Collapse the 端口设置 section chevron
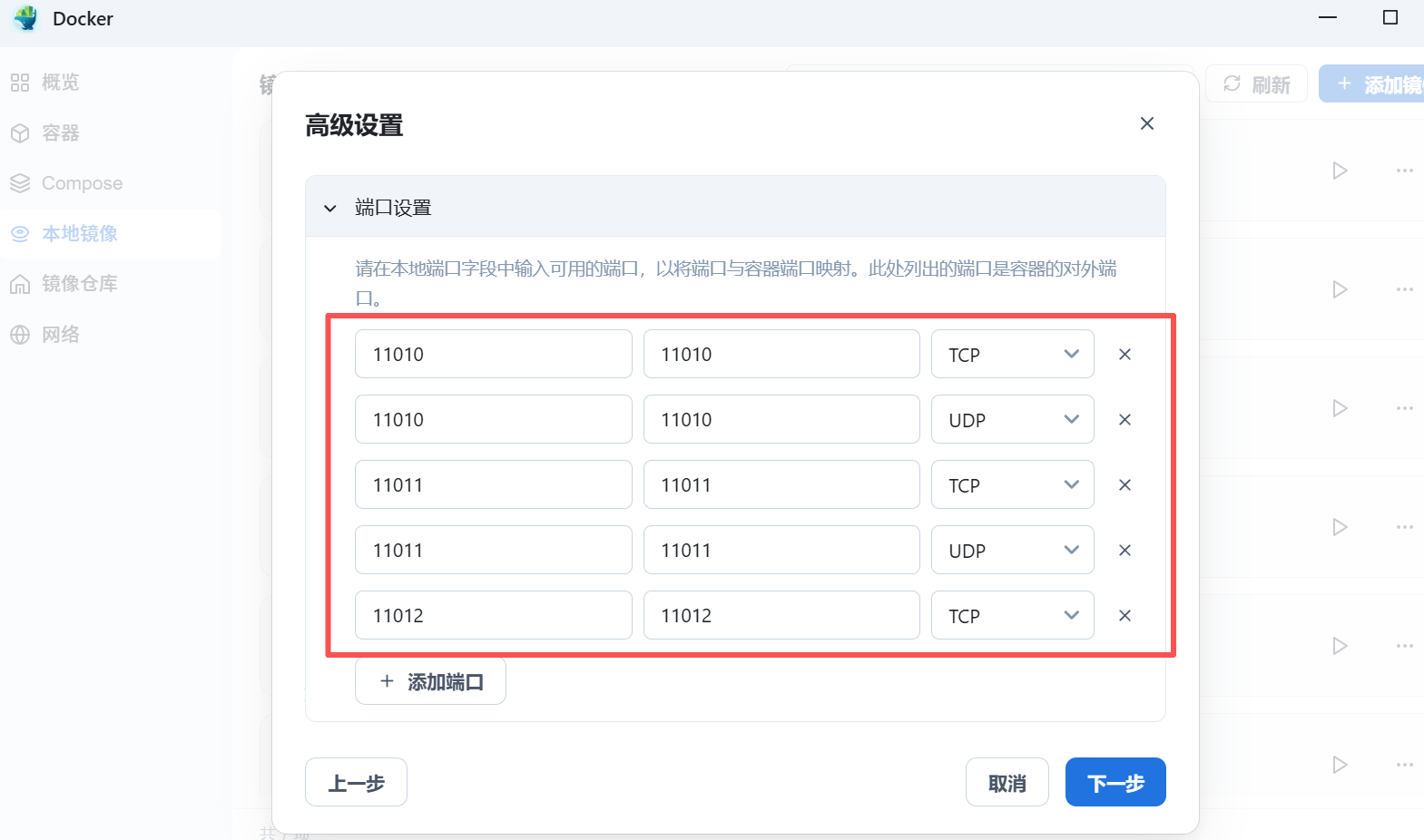The image size is (1424, 840). pos(330,208)
